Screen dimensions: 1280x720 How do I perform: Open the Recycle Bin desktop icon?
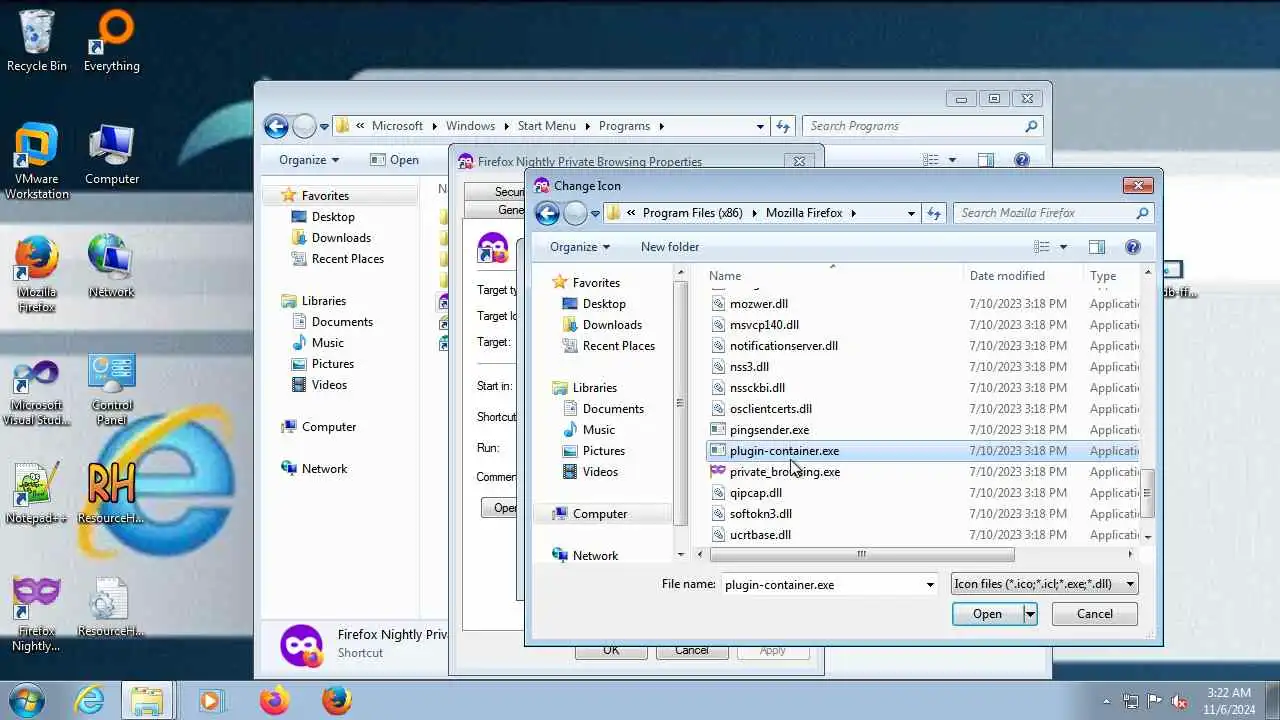point(36,40)
